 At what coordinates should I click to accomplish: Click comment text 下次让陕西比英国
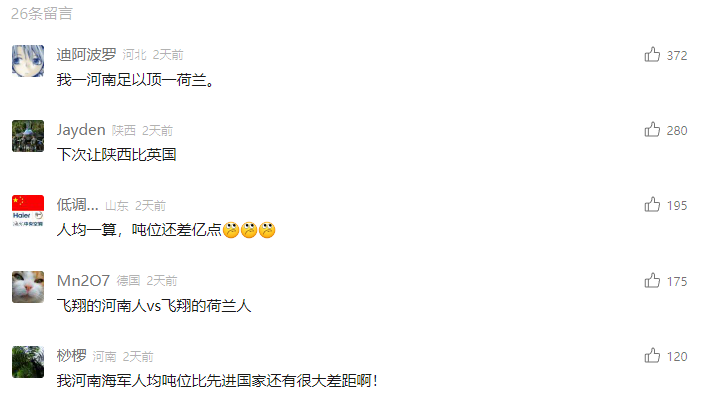(x=117, y=155)
